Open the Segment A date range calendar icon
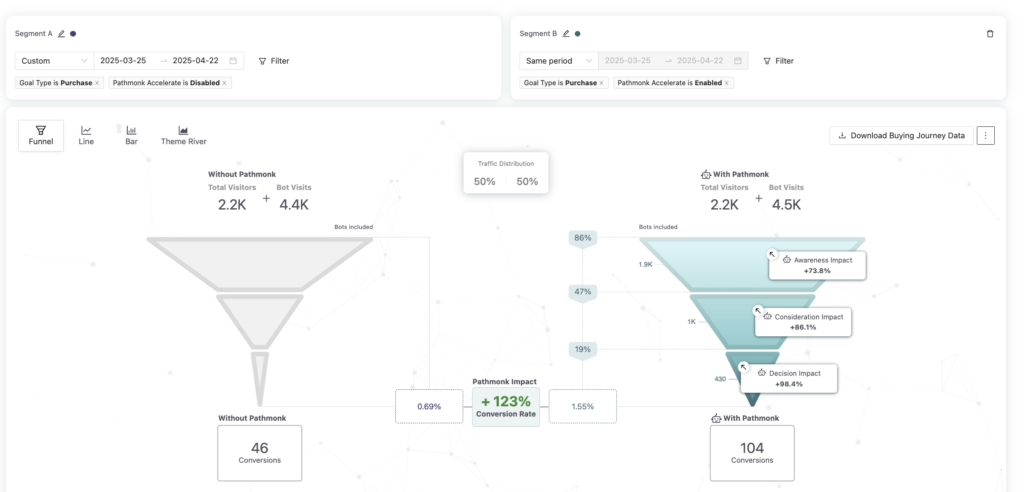Image resolution: width=1024 pixels, height=492 pixels. (x=233, y=61)
